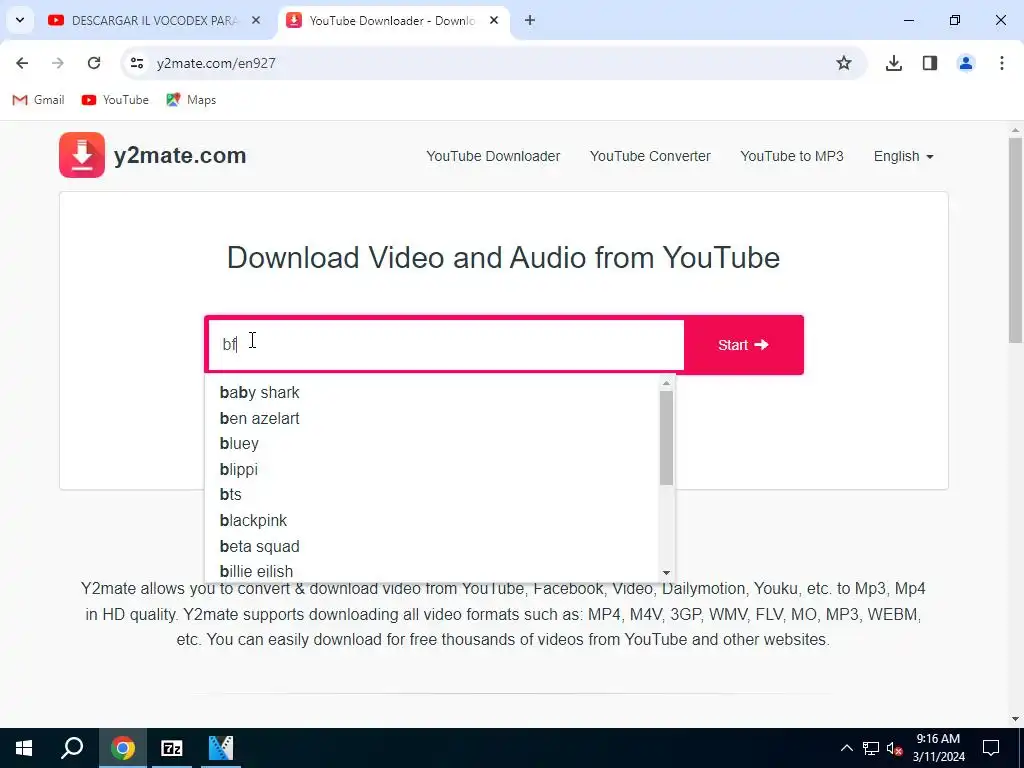The width and height of the screenshot is (1024, 768).
Task: Select the YouTube Downloader tab
Action: tap(394, 21)
